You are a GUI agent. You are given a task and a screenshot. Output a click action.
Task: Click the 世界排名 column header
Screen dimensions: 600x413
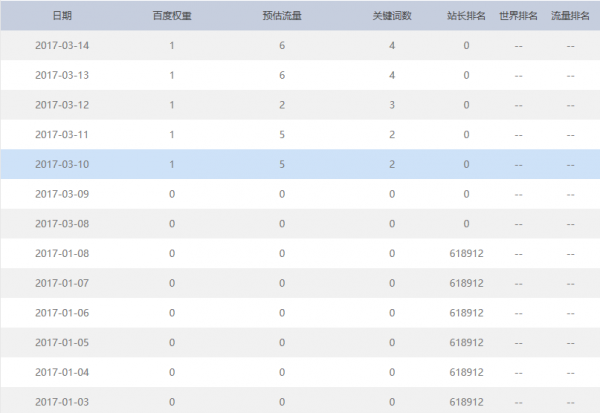(518, 16)
